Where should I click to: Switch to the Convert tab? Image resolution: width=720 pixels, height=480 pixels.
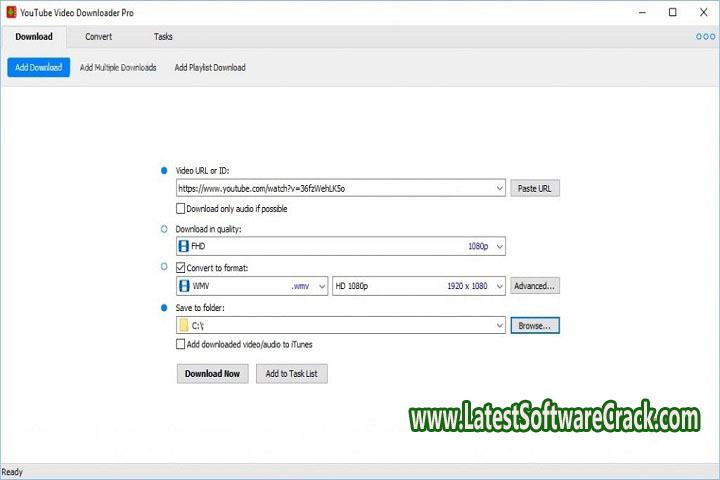point(98,37)
